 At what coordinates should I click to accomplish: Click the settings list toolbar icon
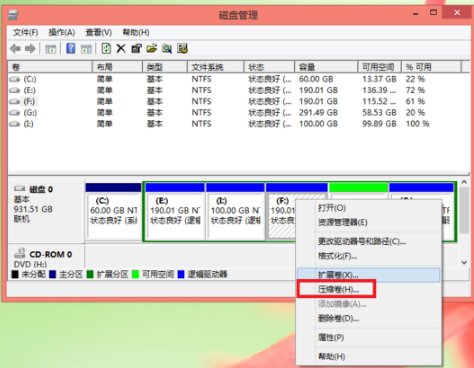pos(182,49)
